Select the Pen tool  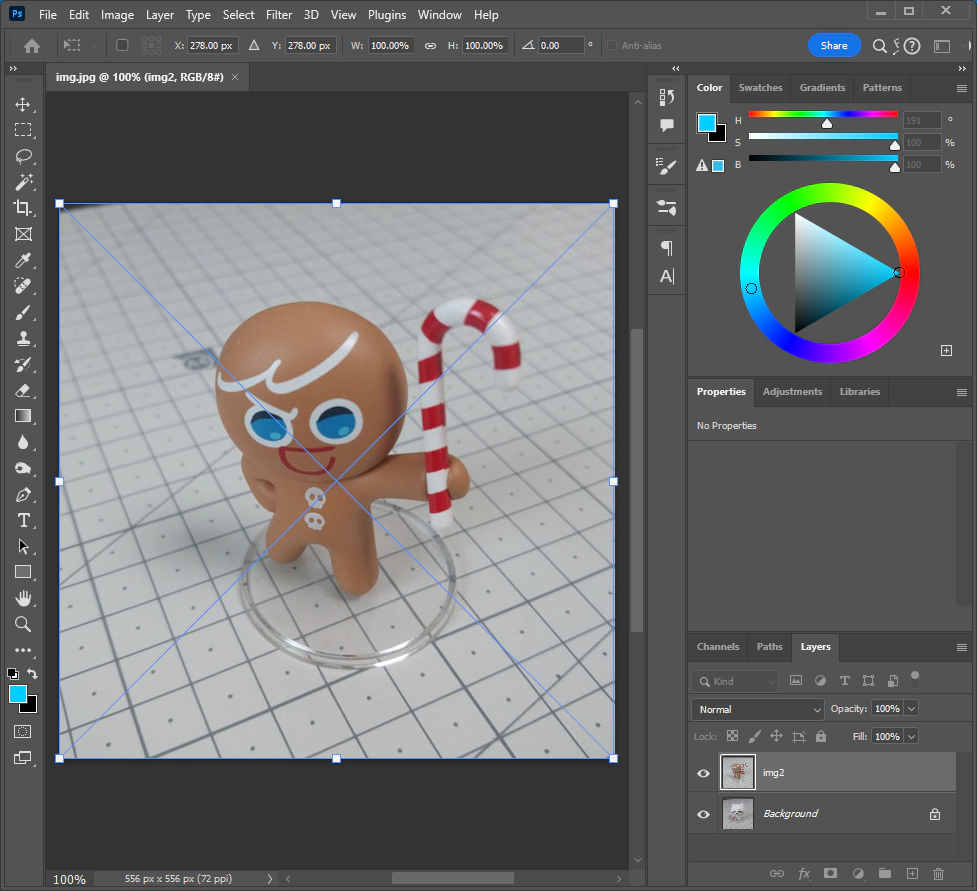tap(23, 495)
